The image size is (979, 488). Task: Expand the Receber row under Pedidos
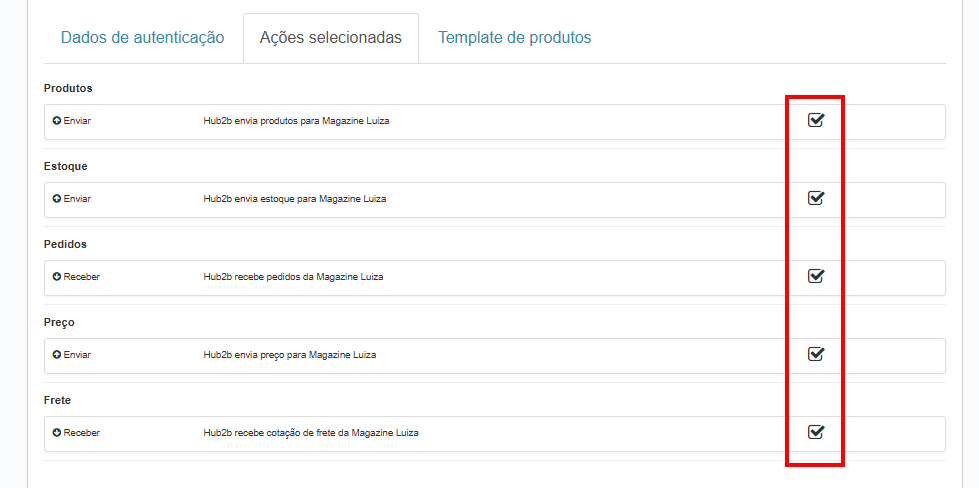click(81, 277)
